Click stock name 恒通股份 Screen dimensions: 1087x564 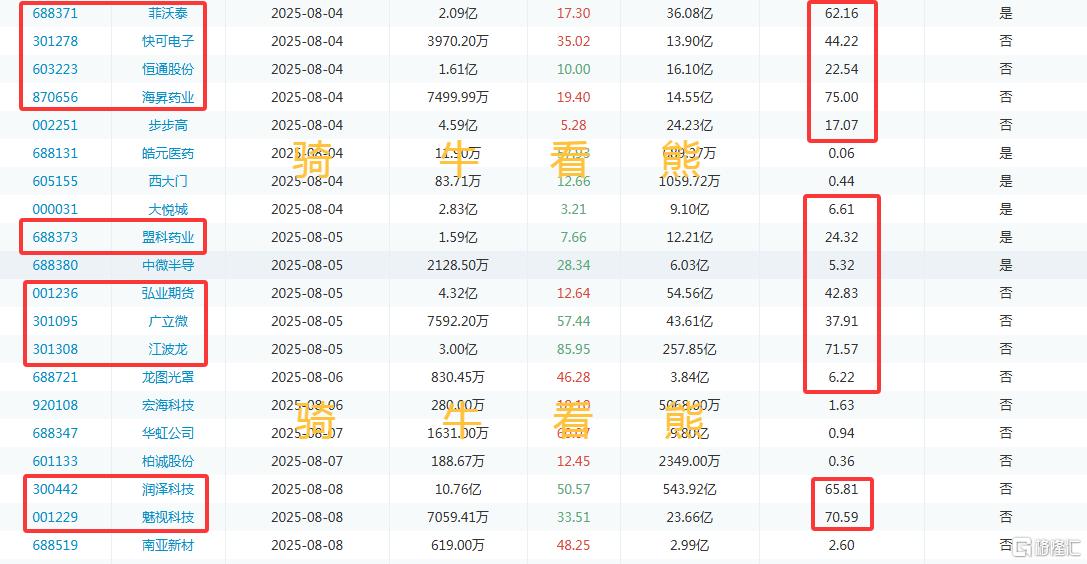coord(168,69)
